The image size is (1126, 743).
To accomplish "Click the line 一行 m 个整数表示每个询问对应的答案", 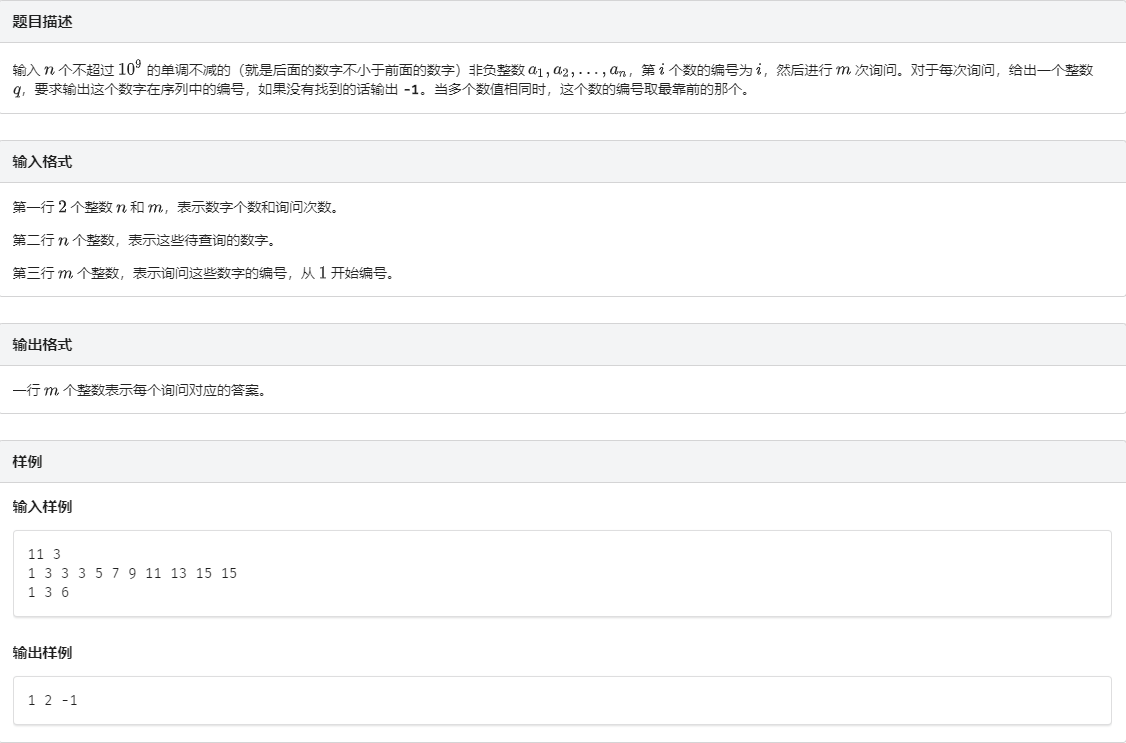I will tap(139, 391).
